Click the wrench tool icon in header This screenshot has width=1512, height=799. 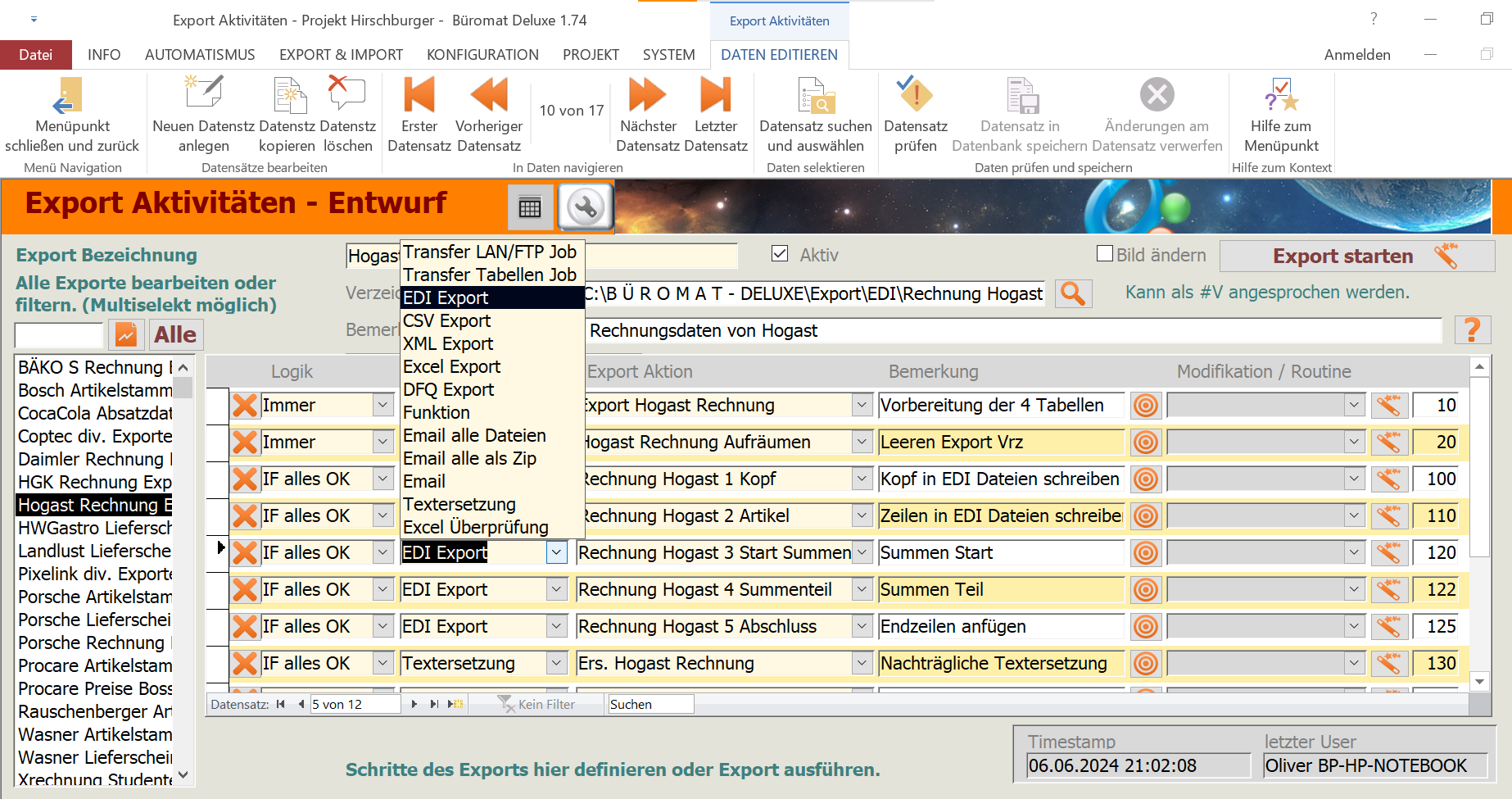click(x=586, y=207)
